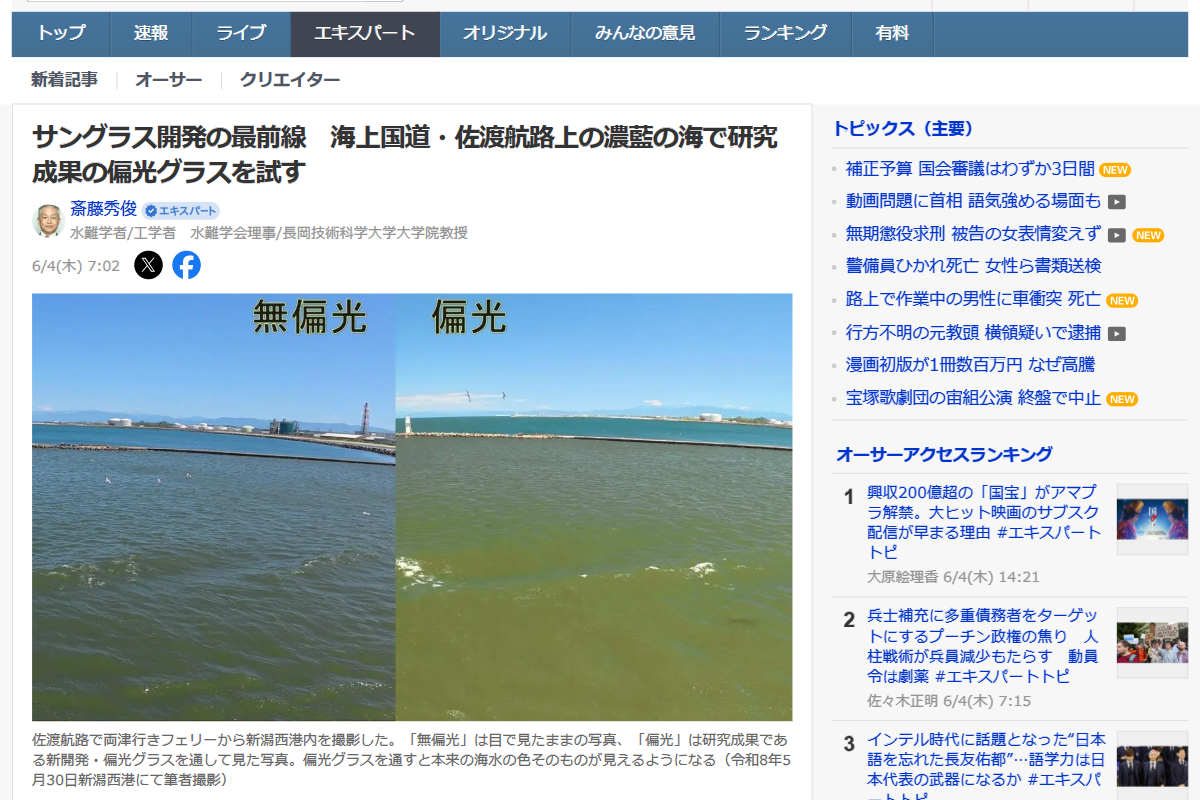The height and width of the screenshot is (800, 1200).
Task: Click byline 佐々木正明 6/4(木) 7:15
Action: coord(949,701)
